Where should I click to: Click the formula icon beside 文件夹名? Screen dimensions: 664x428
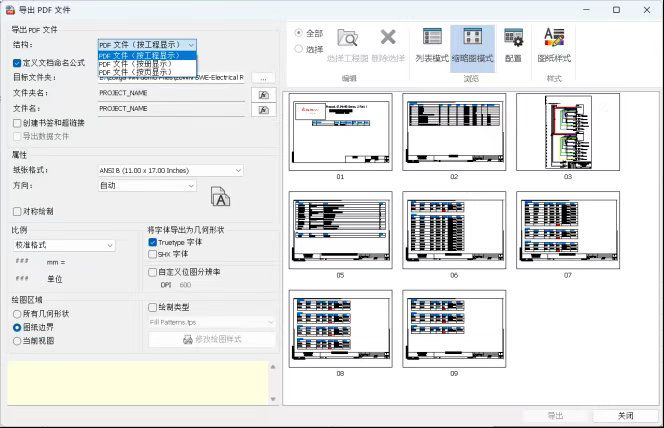pos(264,93)
